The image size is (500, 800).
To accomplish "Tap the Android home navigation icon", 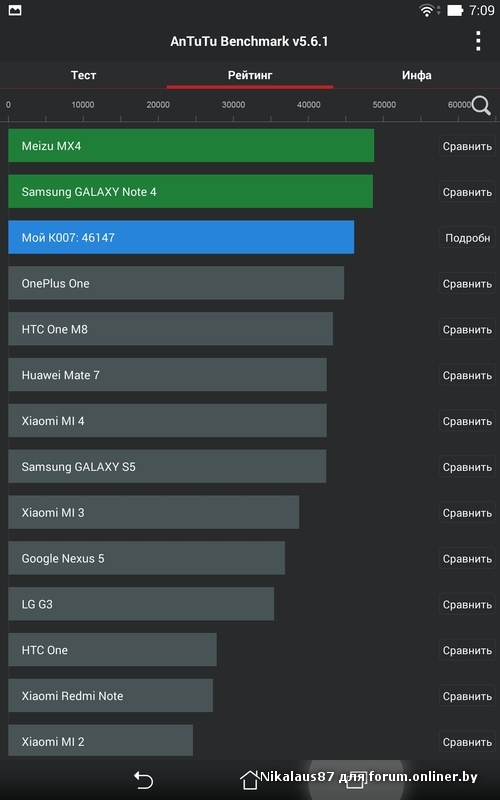I will [249, 780].
